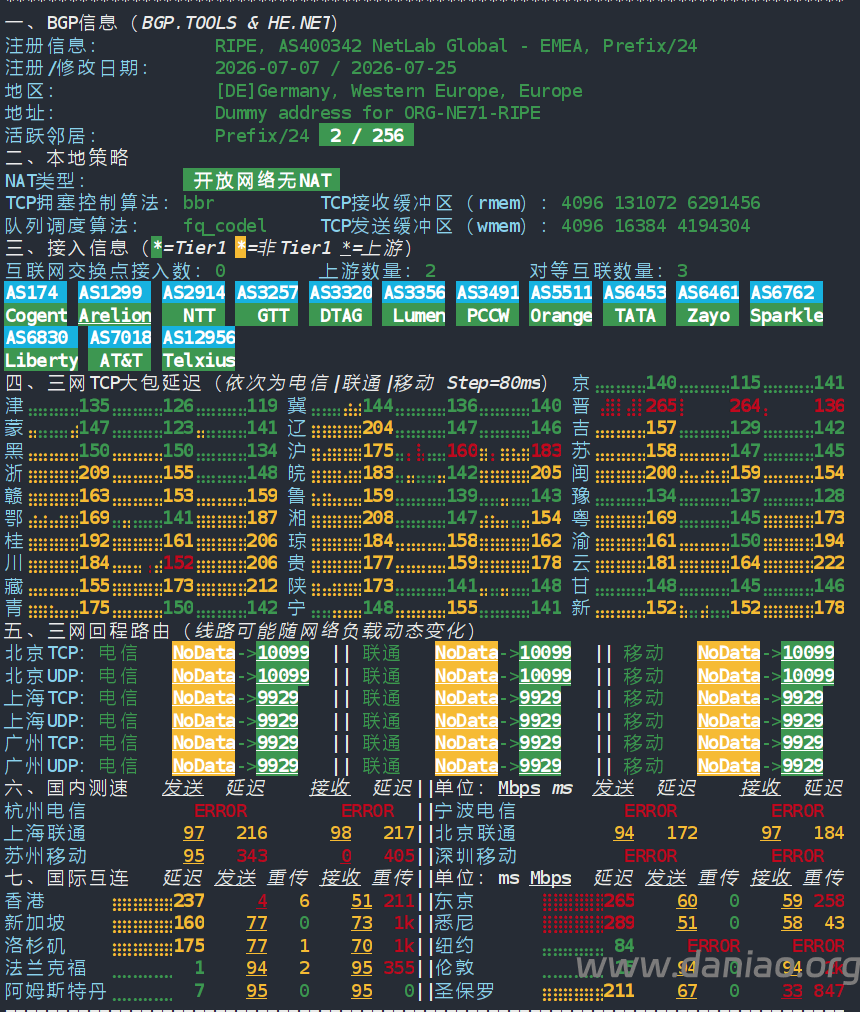Click the AS6830 Liberty badge
The width and height of the screenshot is (860, 1012).
click(41, 349)
